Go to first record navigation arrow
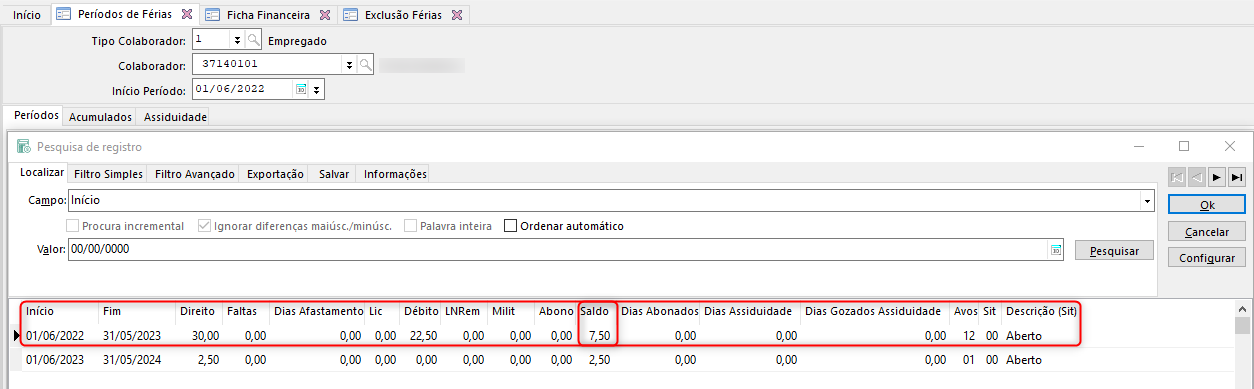1254x389 pixels. [1177, 176]
